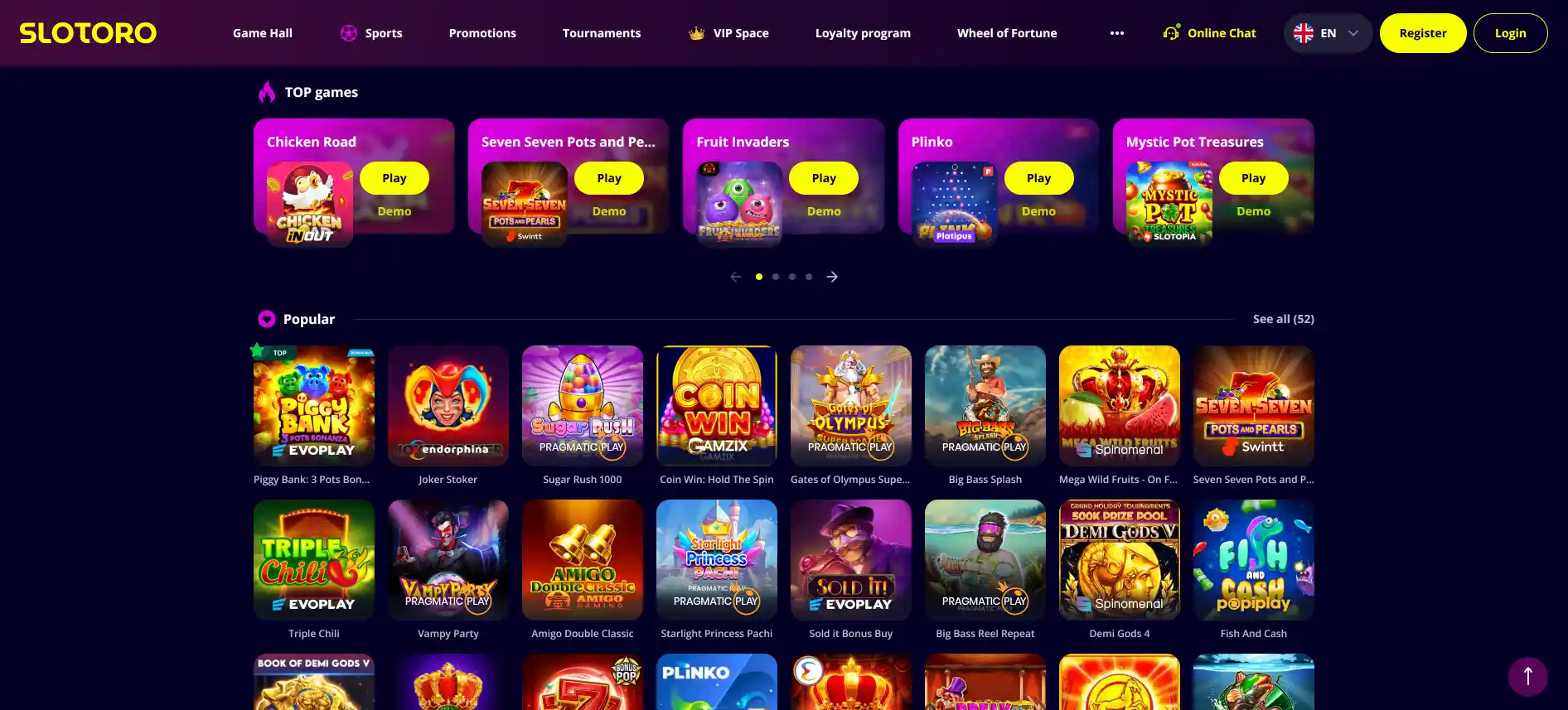Open the Sports soccer ball icon

(x=349, y=33)
